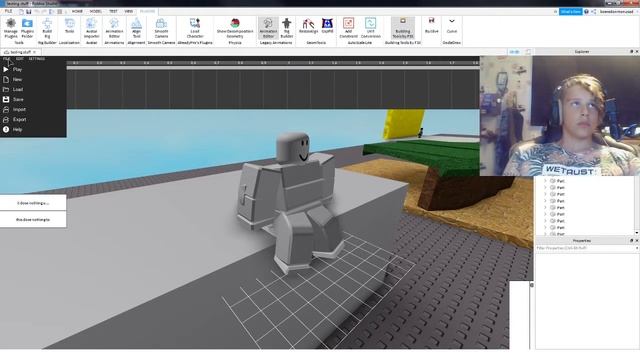The width and height of the screenshot is (640, 360).
Task: Open Animation Editor in Animations group
Action: (114, 28)
